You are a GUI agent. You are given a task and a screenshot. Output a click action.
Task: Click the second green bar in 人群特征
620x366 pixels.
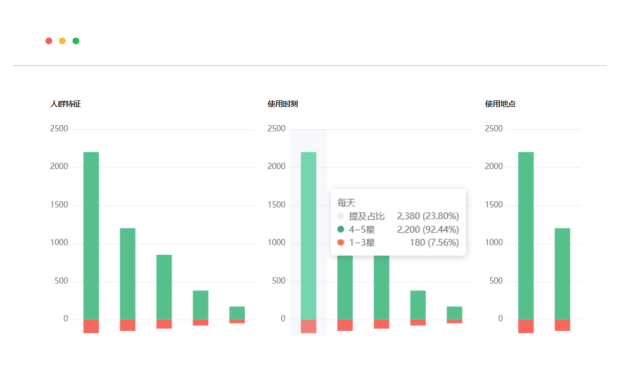click(127, 274)
